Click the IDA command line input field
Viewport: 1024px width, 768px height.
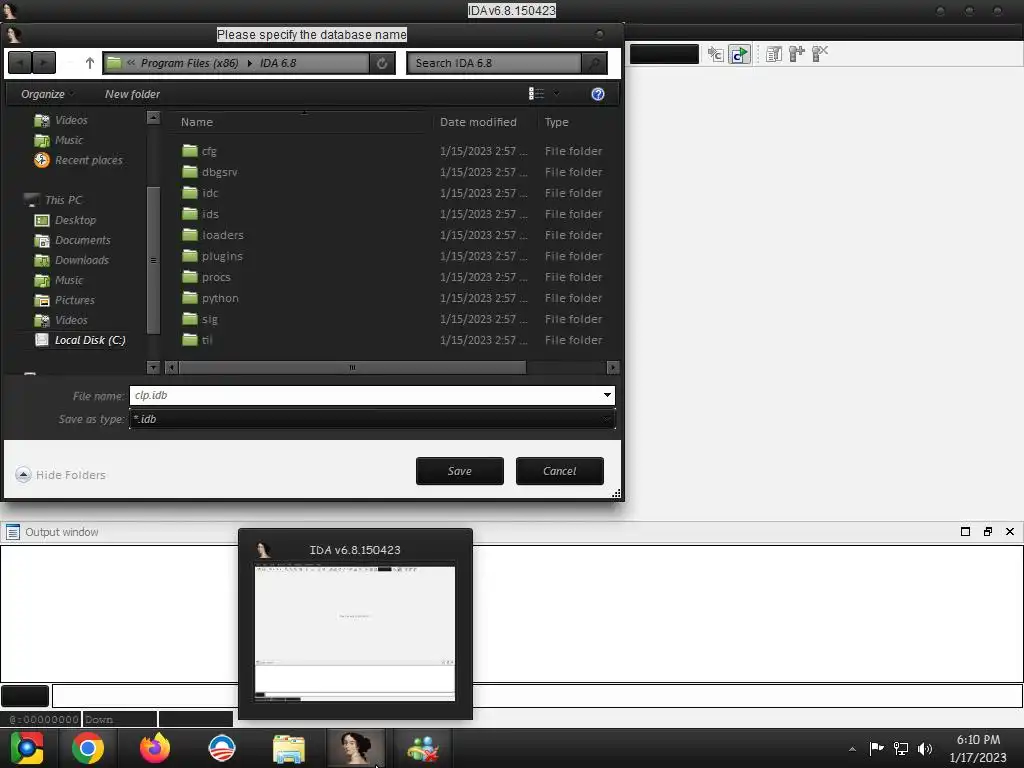[537, 696]
